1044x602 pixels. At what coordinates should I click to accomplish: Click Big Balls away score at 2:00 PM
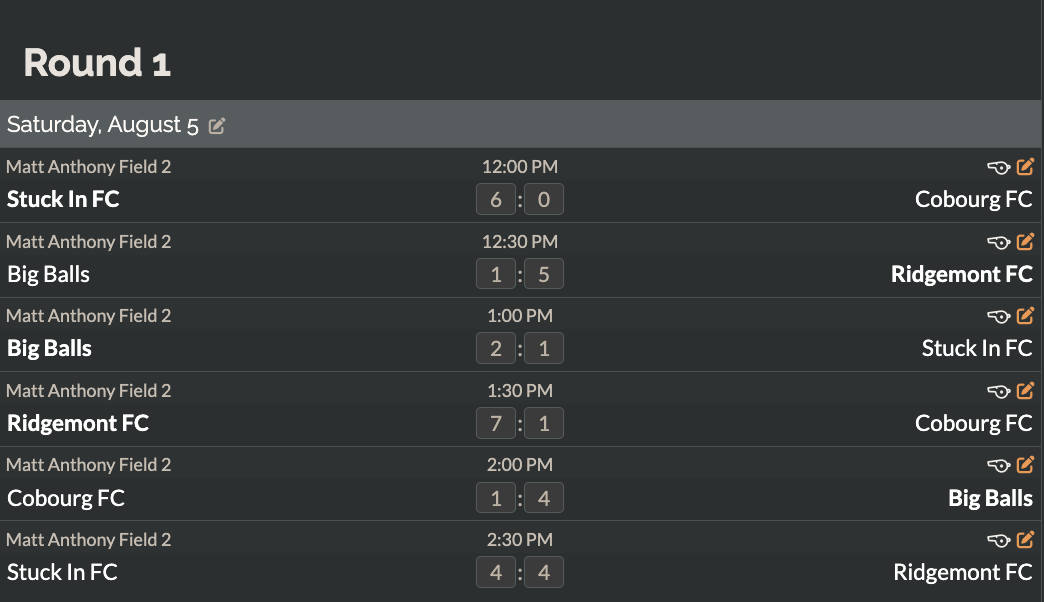pos(544,497)
